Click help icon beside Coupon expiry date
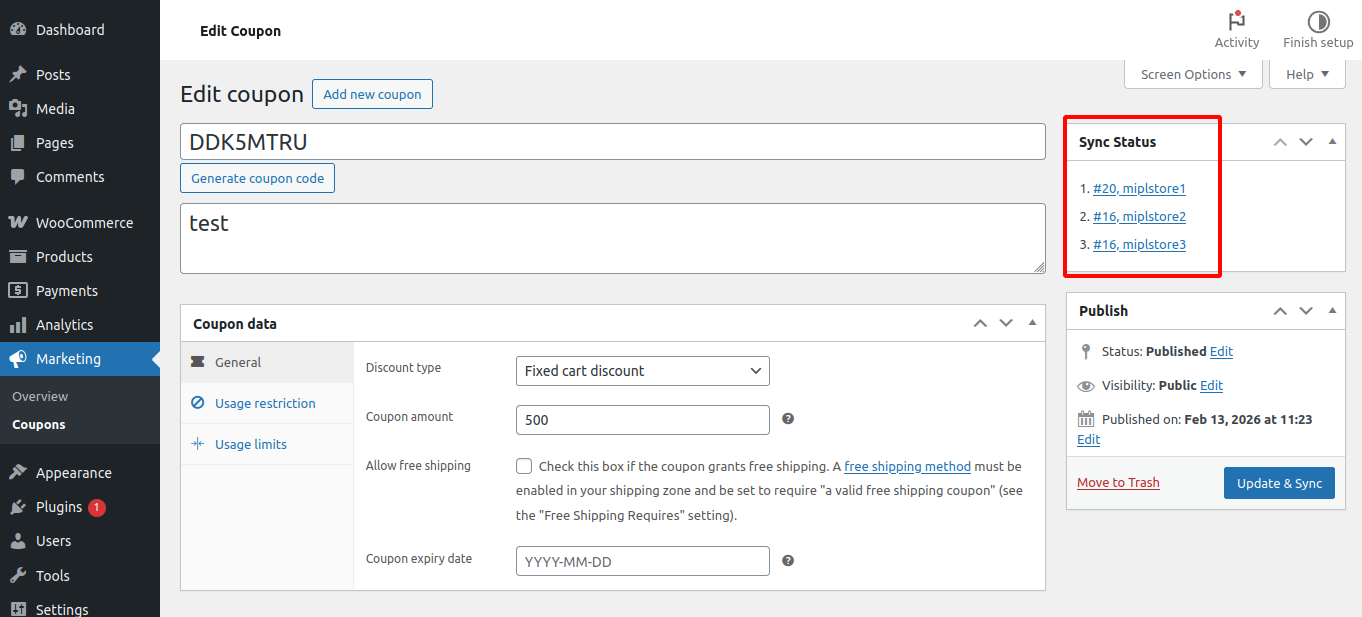Viewport: 1362px width, 617px height. coord(788,561)
